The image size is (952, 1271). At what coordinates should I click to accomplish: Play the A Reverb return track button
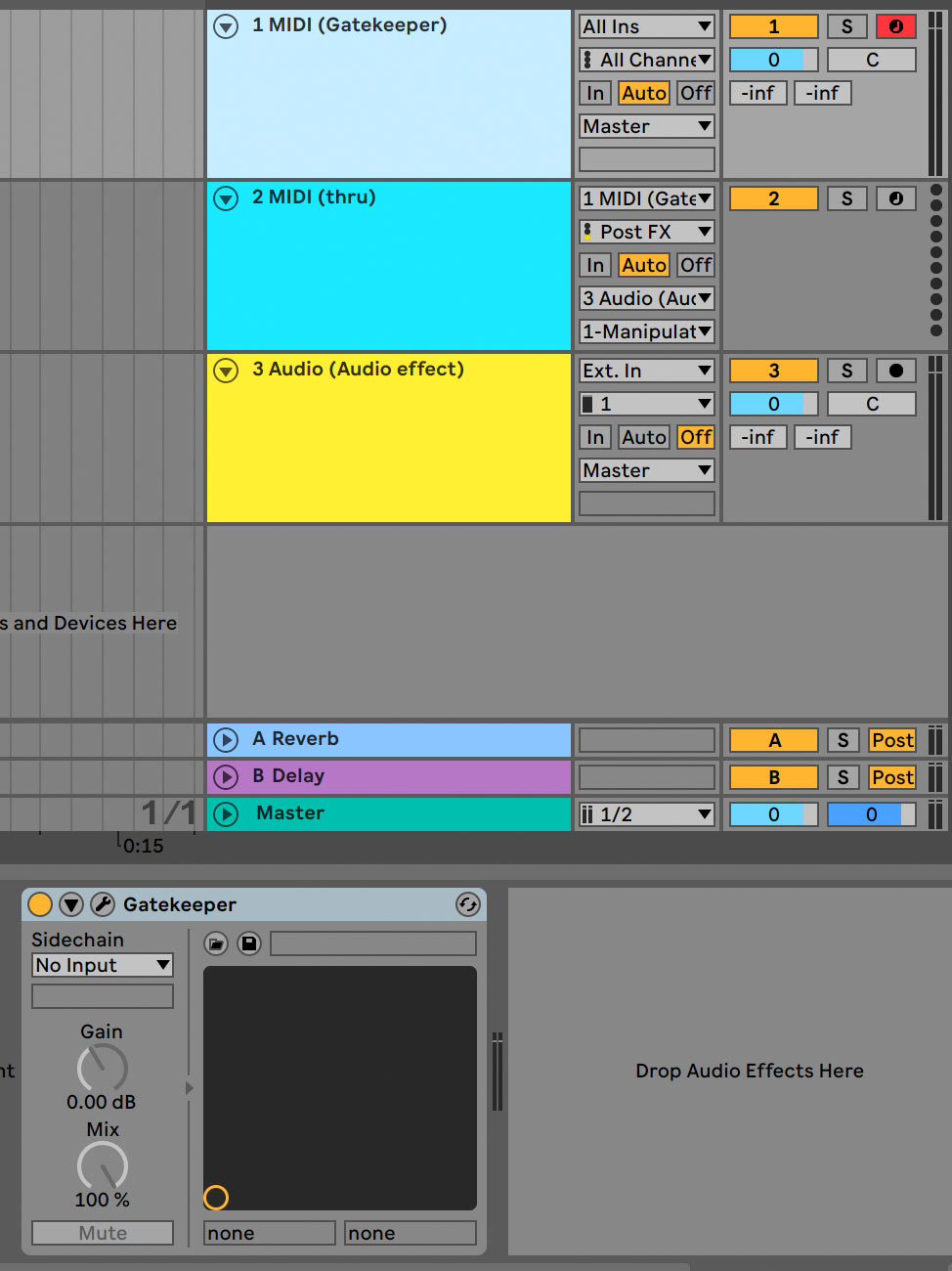pos(226,740)
